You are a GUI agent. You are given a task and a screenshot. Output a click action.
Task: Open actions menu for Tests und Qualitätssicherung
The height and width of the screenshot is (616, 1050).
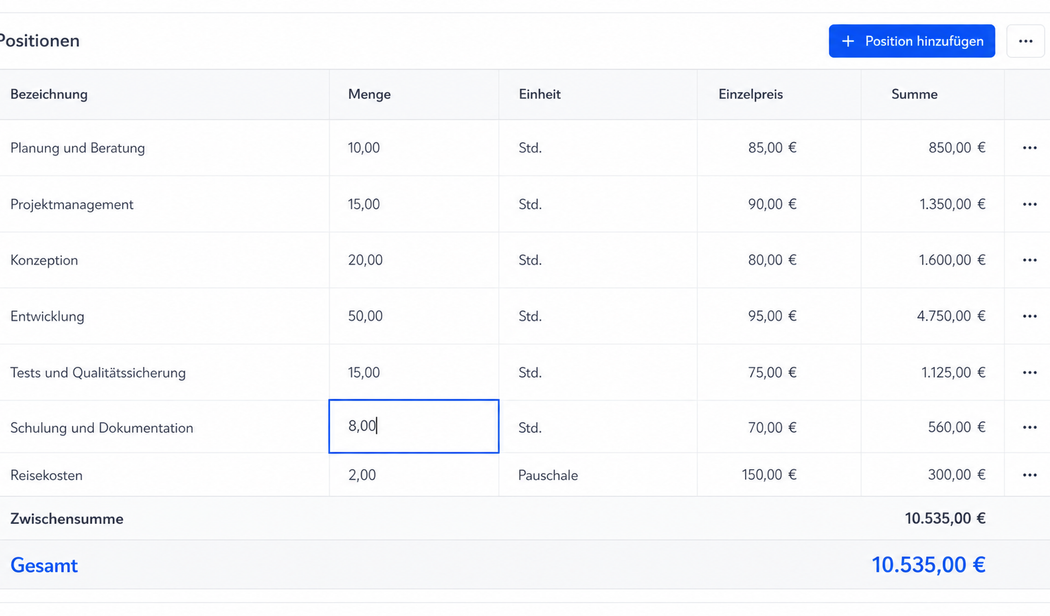1029,372
